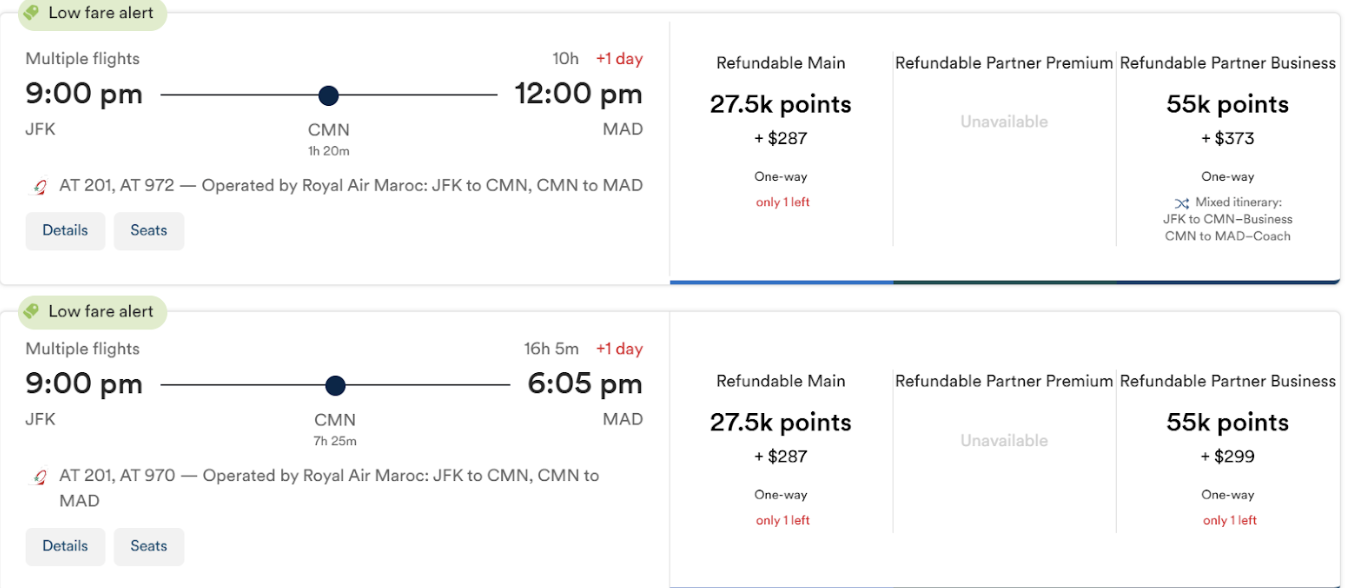View Seats for the 16h 5m flight

tap(149, 546)
